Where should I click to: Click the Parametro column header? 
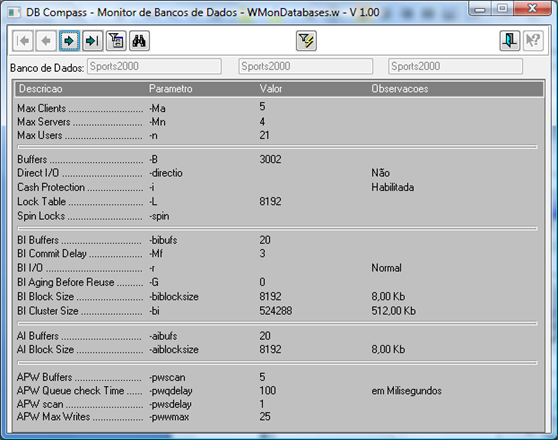coord(170,89)
